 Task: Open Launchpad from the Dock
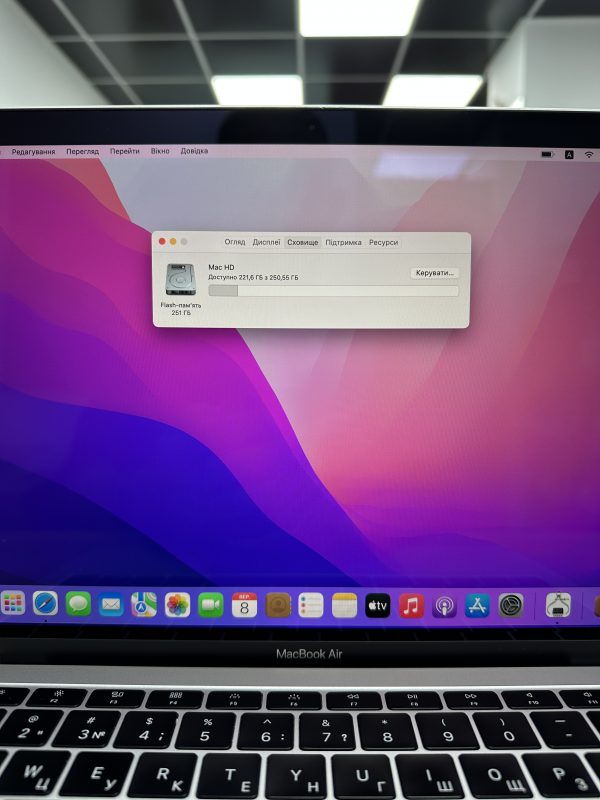(13, 604)
